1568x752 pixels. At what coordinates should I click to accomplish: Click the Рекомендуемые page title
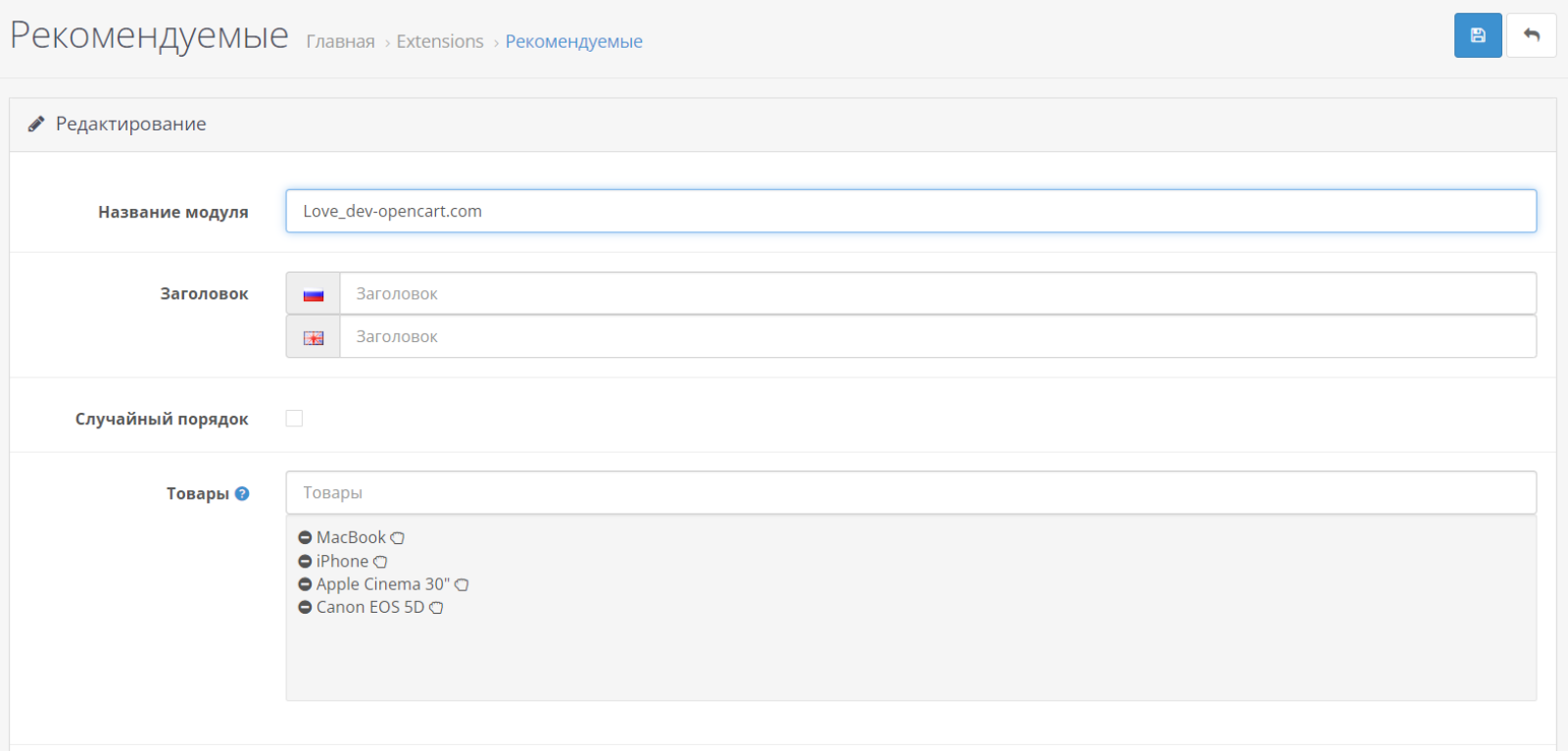pyautogui.click(x=149, y=35)
